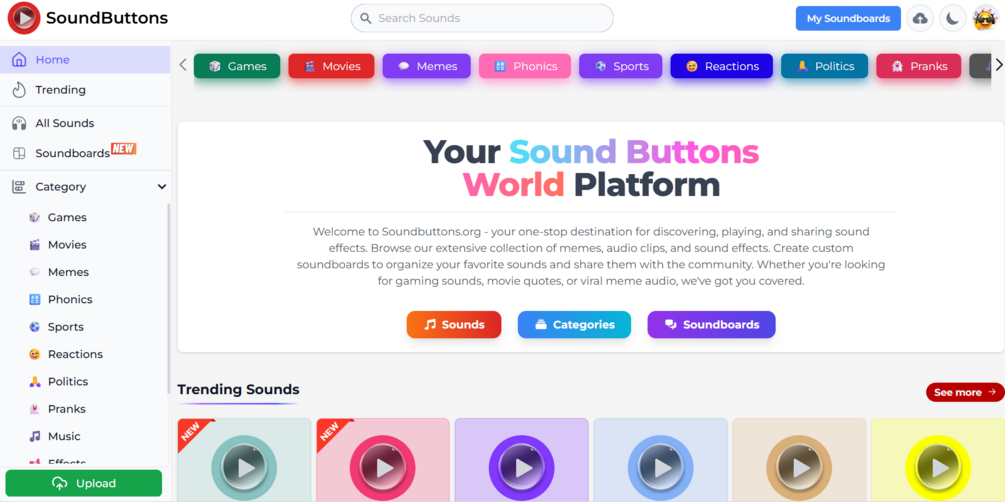Collapse the Category section chevron

click(x=162, y=187)
